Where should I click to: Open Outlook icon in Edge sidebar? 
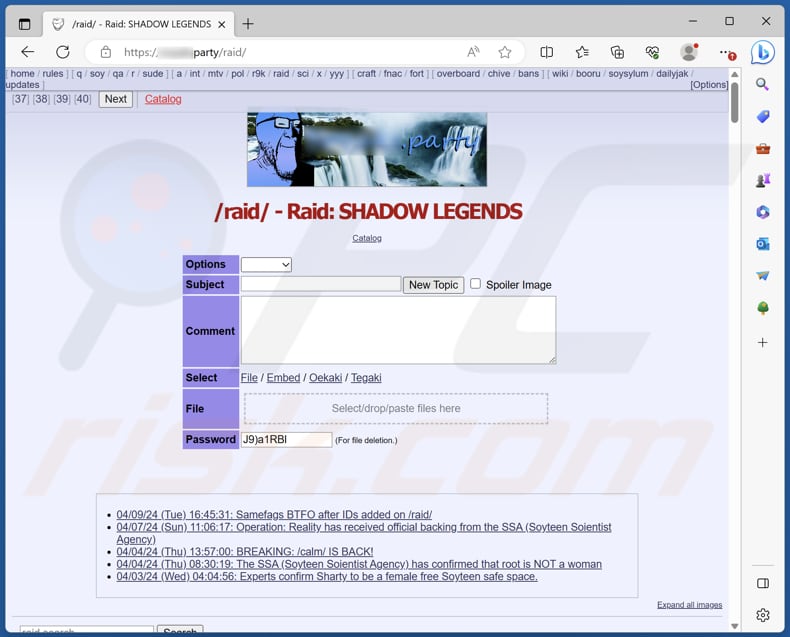click(763, 243)
